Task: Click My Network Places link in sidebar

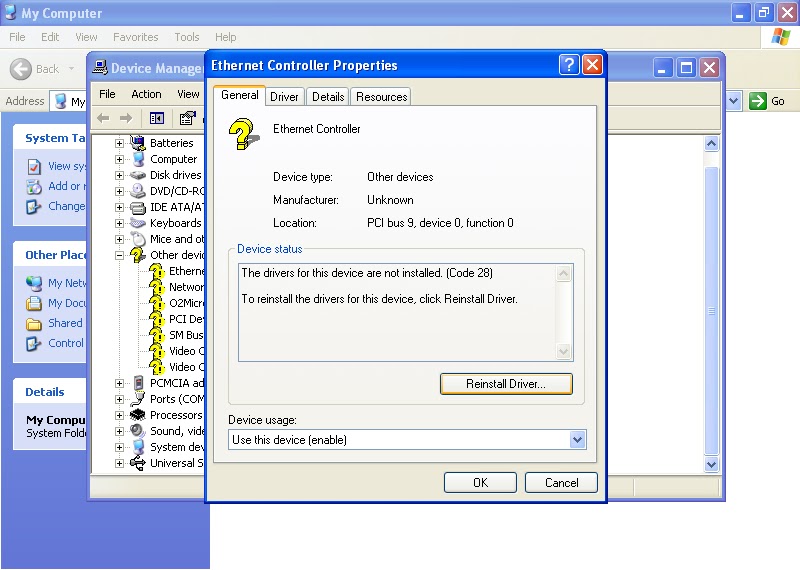Action: (67, 283)
